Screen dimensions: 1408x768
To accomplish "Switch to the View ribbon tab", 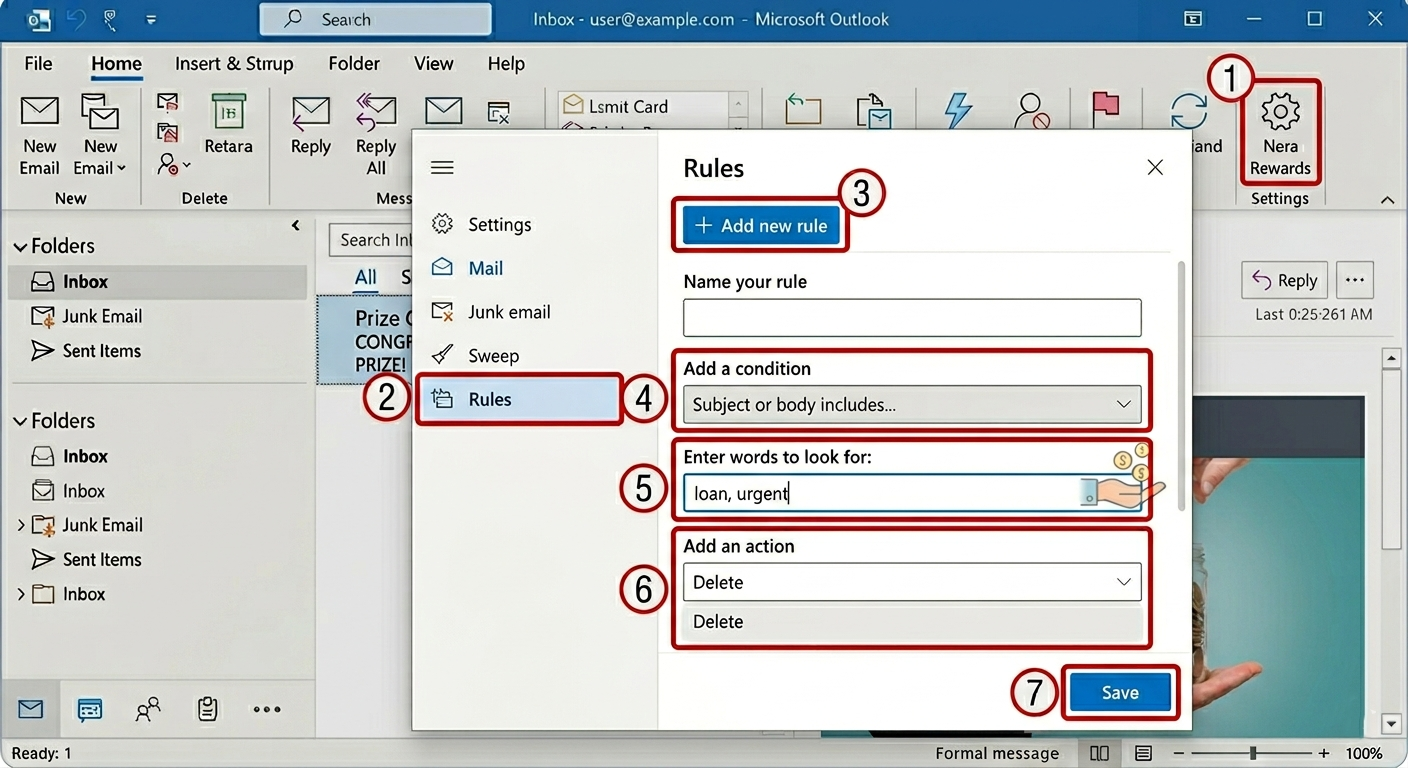I will tap(433, 63).
